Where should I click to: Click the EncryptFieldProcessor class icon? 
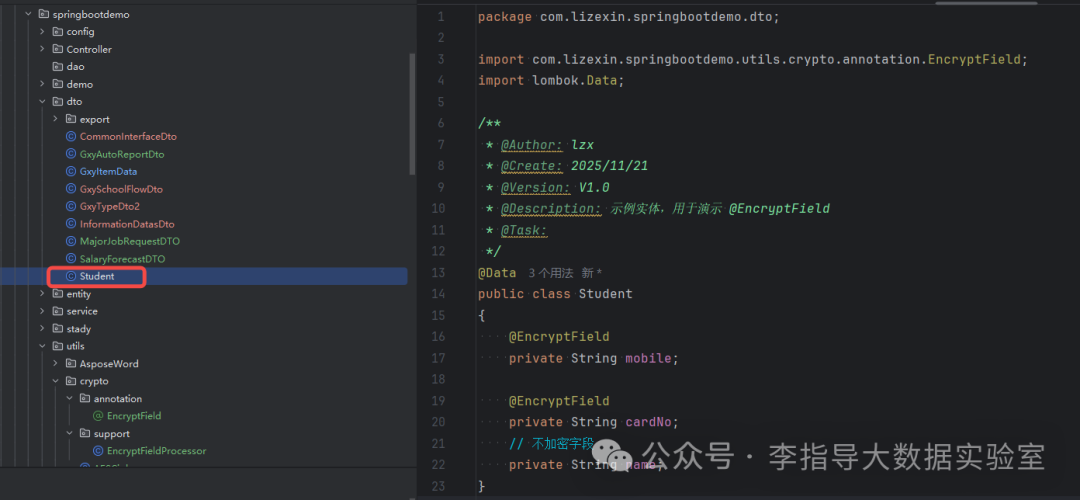tap(98, 451)
